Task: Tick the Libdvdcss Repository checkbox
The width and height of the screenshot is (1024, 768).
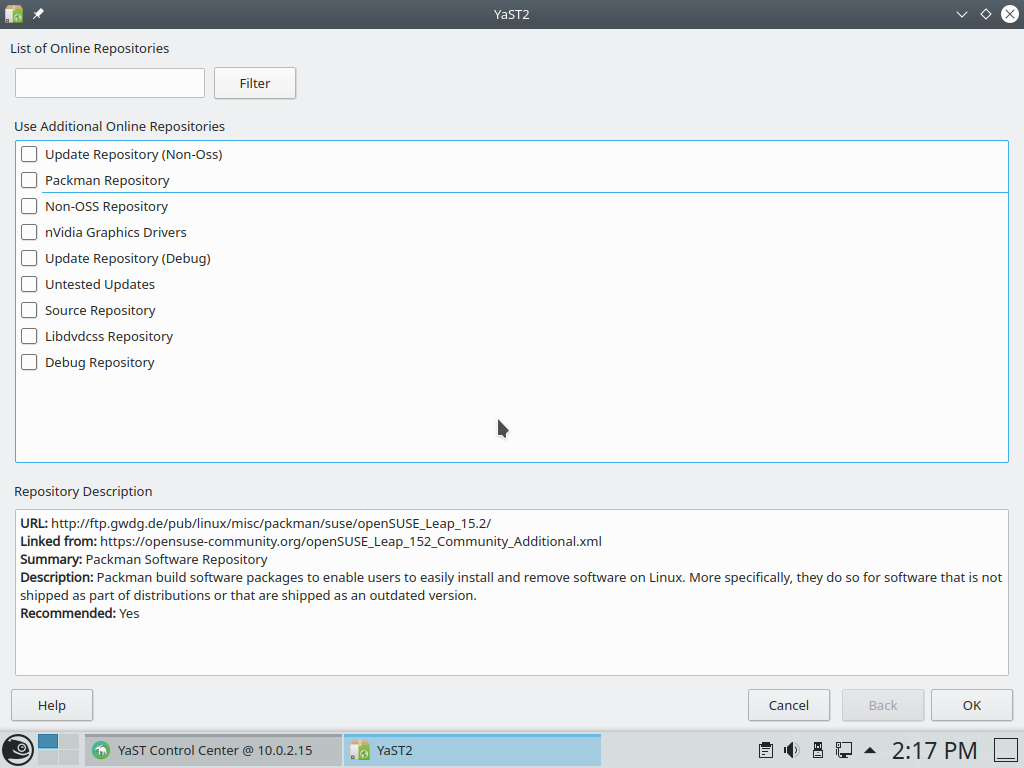Action: tap(29, 336)
